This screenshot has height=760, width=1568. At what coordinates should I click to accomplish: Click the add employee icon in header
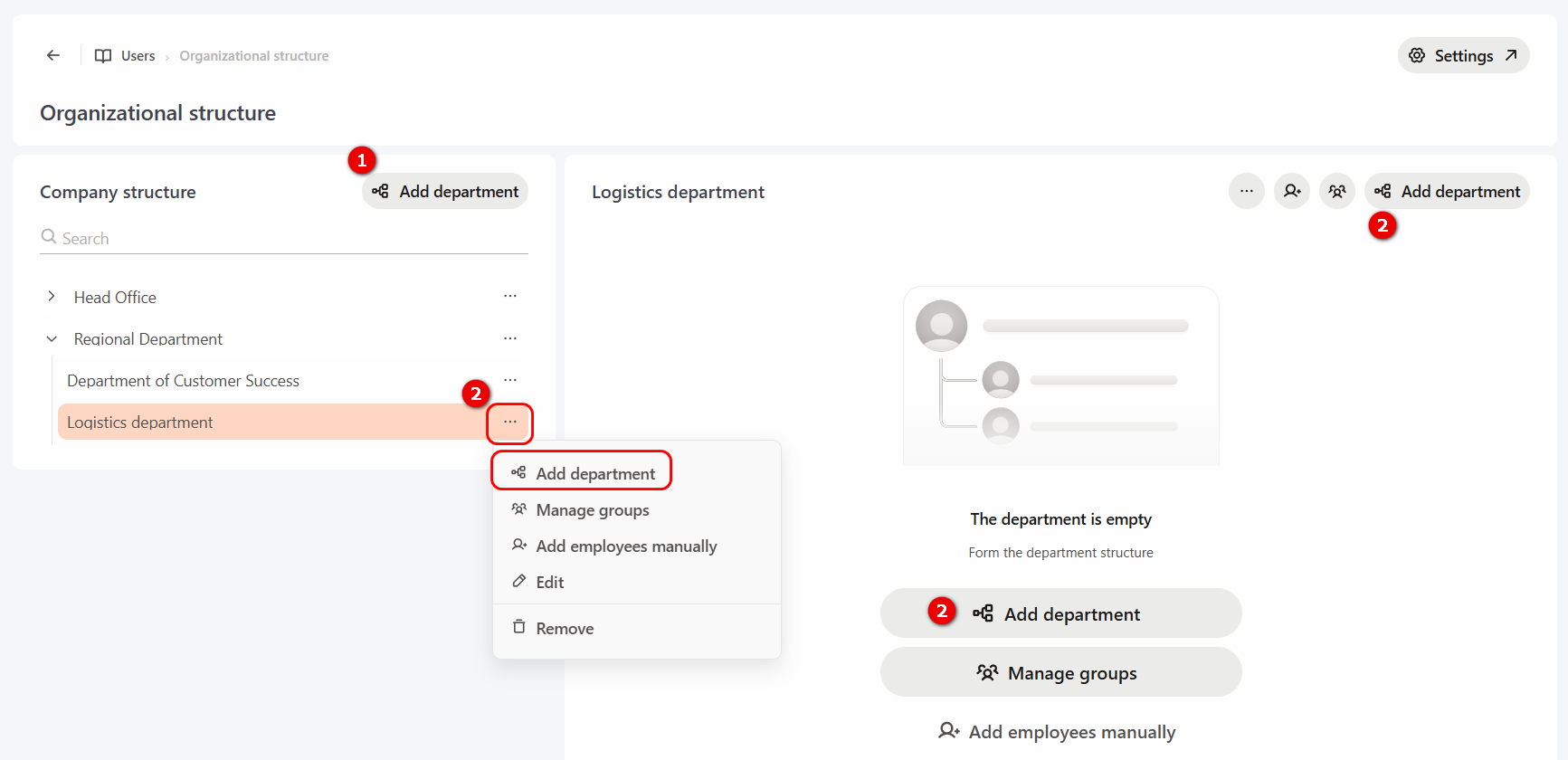click(x=1292, y=191)
